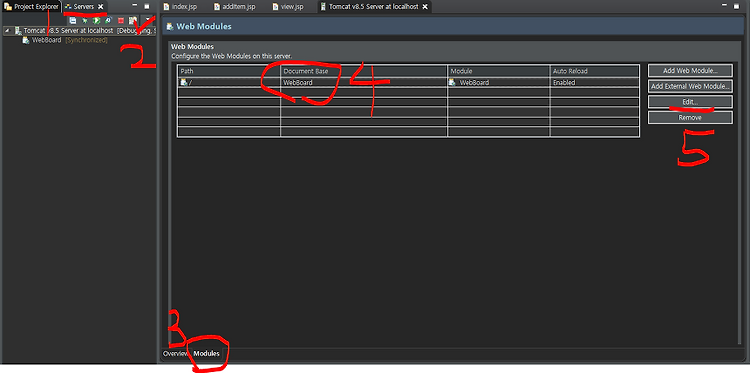Image resolution: width=750 pixels, height=373 pixels.
Task: Click the Auto Reload column header
Action: click(x=595, y=71)
